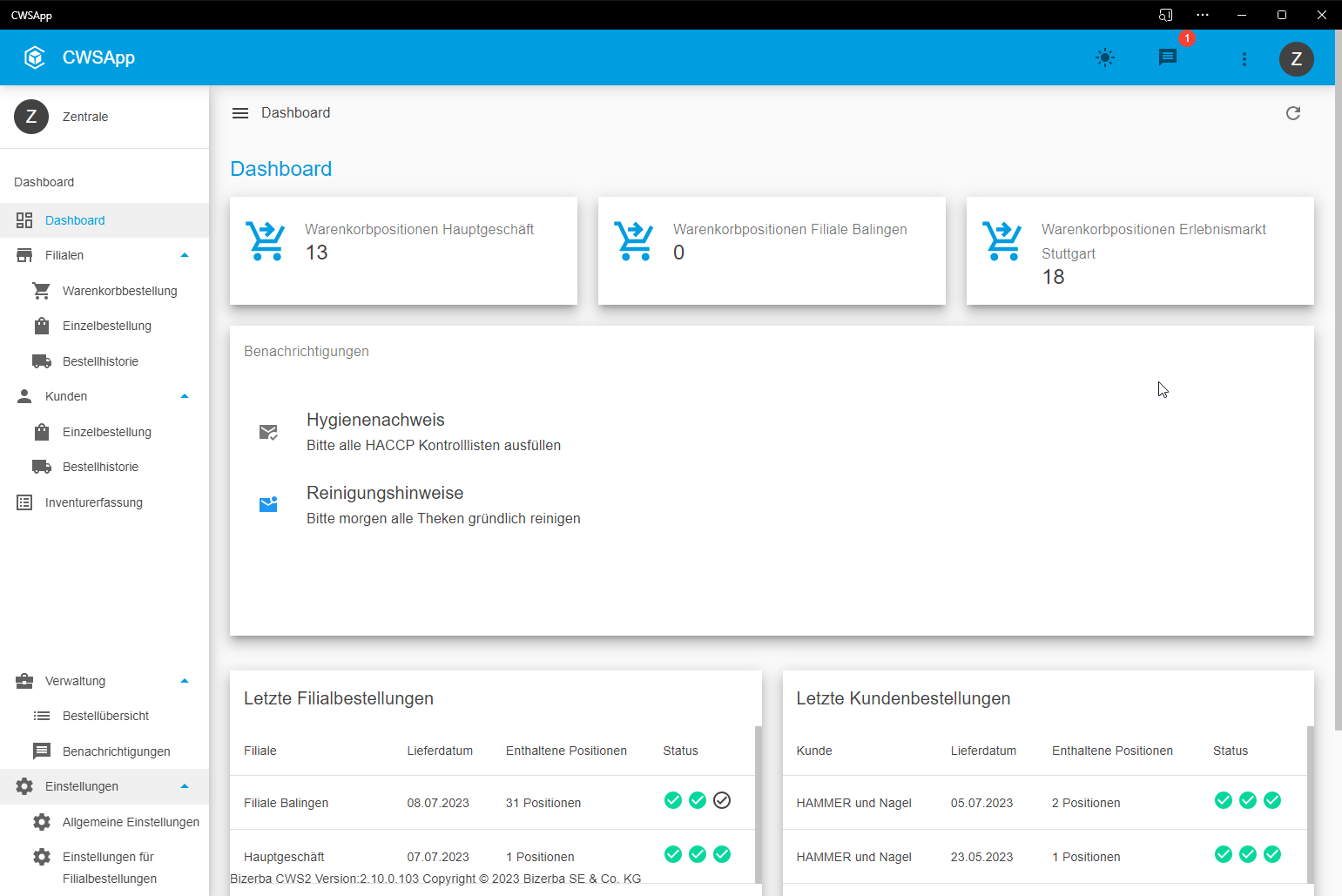Image resolution: width=1342 pixels, height=896 pixels.
Task: Open the three-dot more options menu
Action: (x=1244, y=58)
